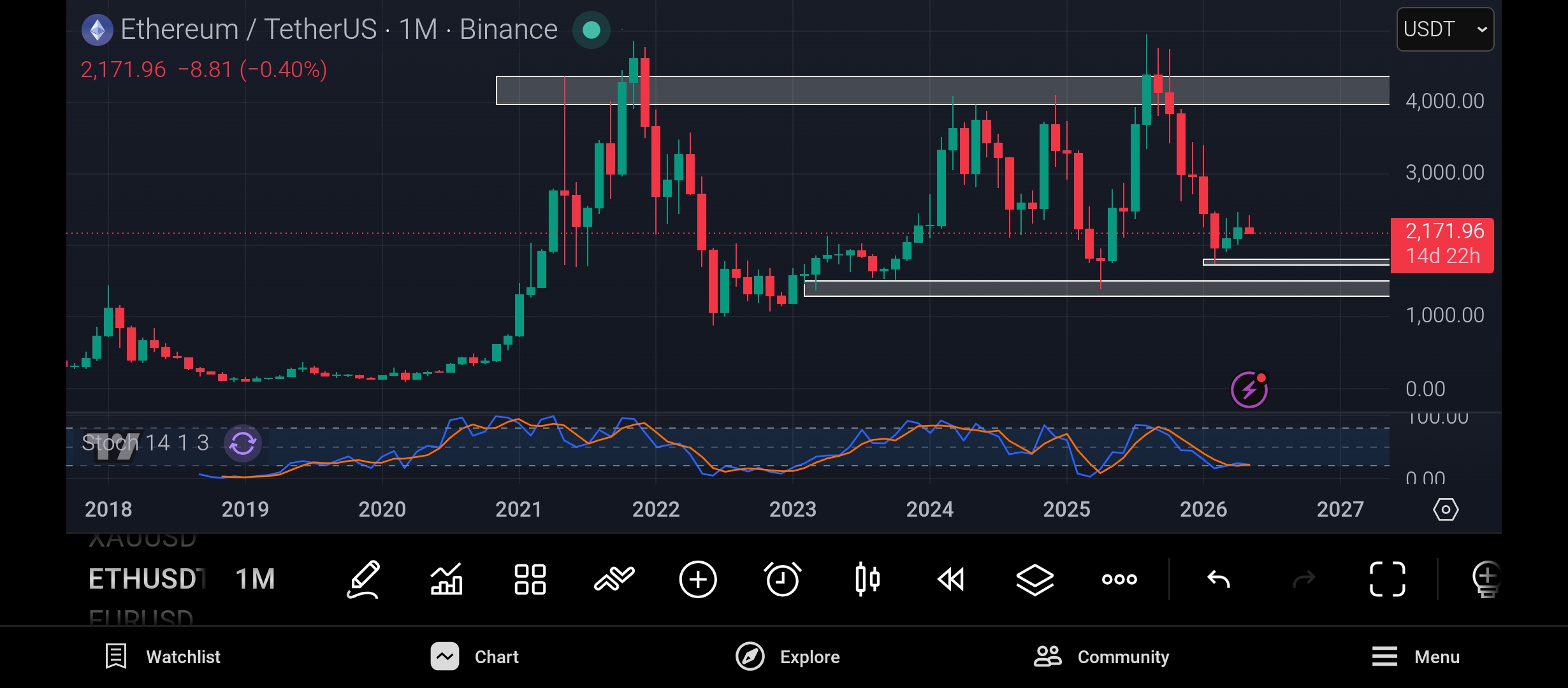Open the more options three-dots icon
Screen dimensions: 1568x688
(1119, 580)
